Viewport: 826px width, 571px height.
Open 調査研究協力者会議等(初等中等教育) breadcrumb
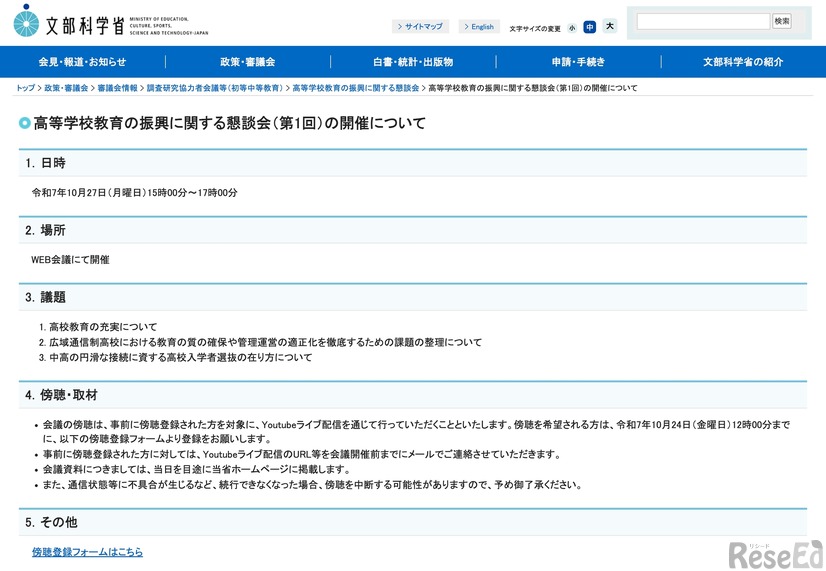214,88
